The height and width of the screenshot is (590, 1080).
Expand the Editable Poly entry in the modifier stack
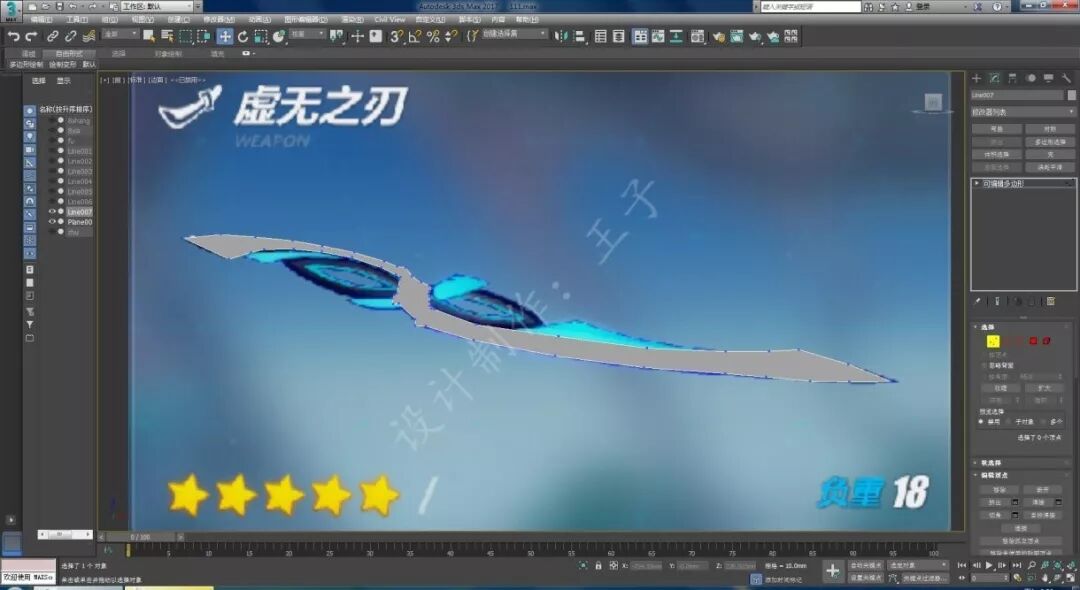tap(978, 182)
